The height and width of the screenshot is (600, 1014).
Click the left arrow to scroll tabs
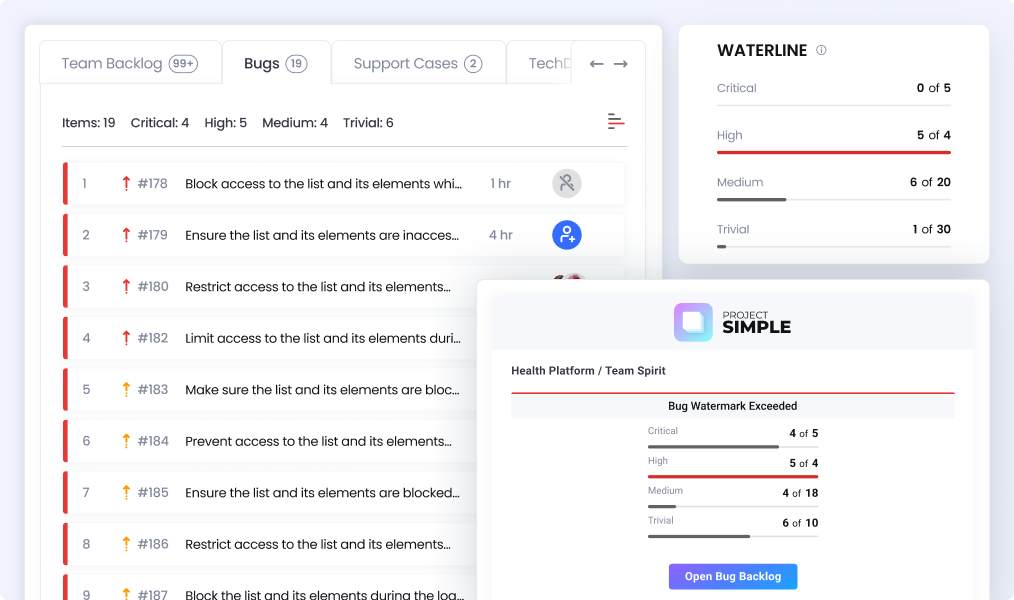596,64
